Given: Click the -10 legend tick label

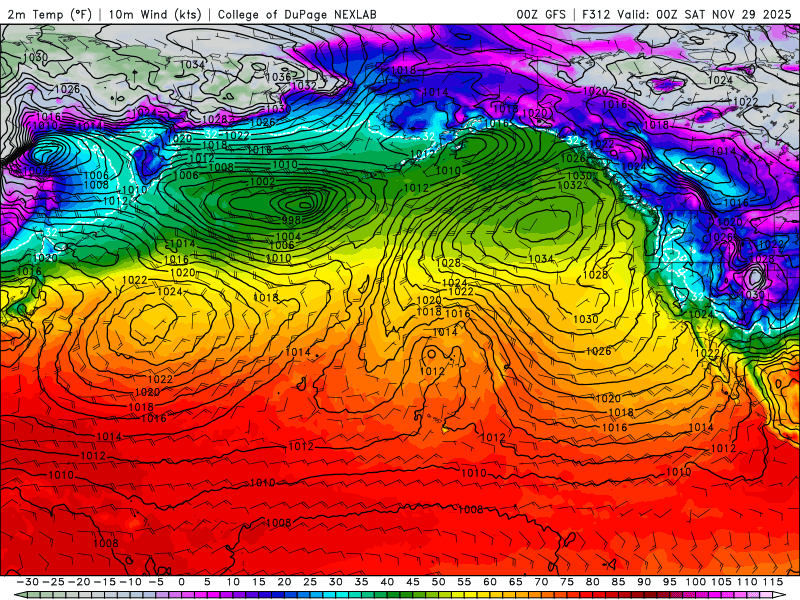Looking at the screenshot, I should 130,582.
